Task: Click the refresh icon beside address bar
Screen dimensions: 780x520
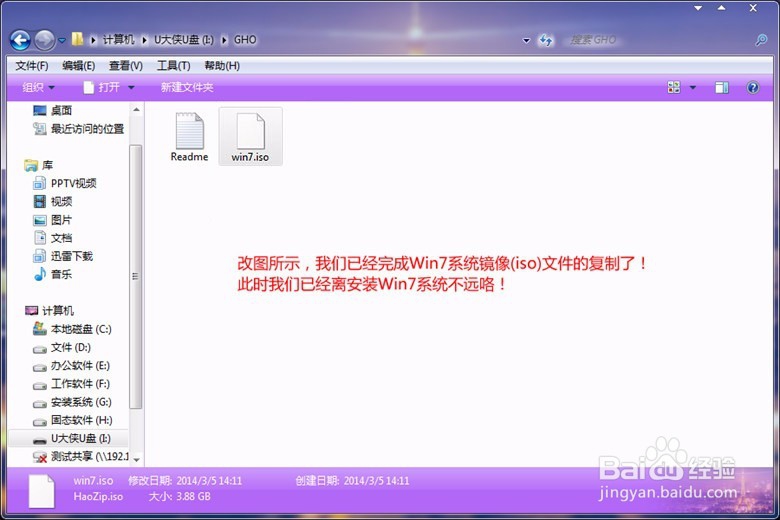Action: [546, 40]
